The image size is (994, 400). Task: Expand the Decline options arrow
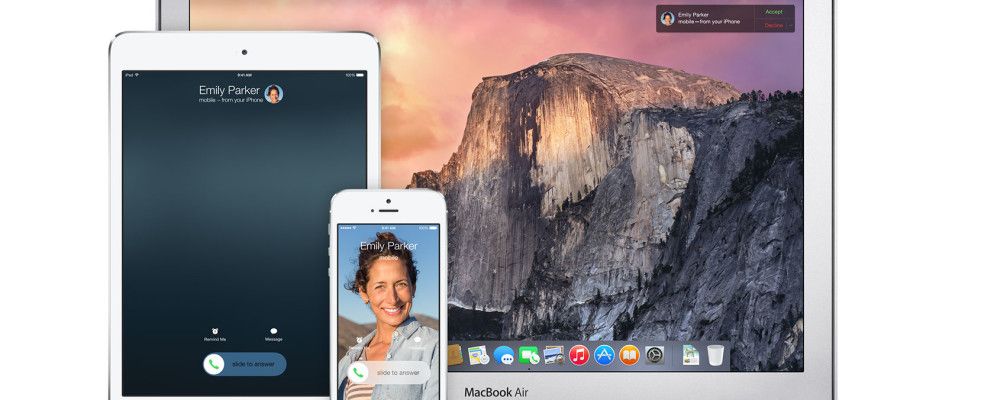(x=790, y=25)
